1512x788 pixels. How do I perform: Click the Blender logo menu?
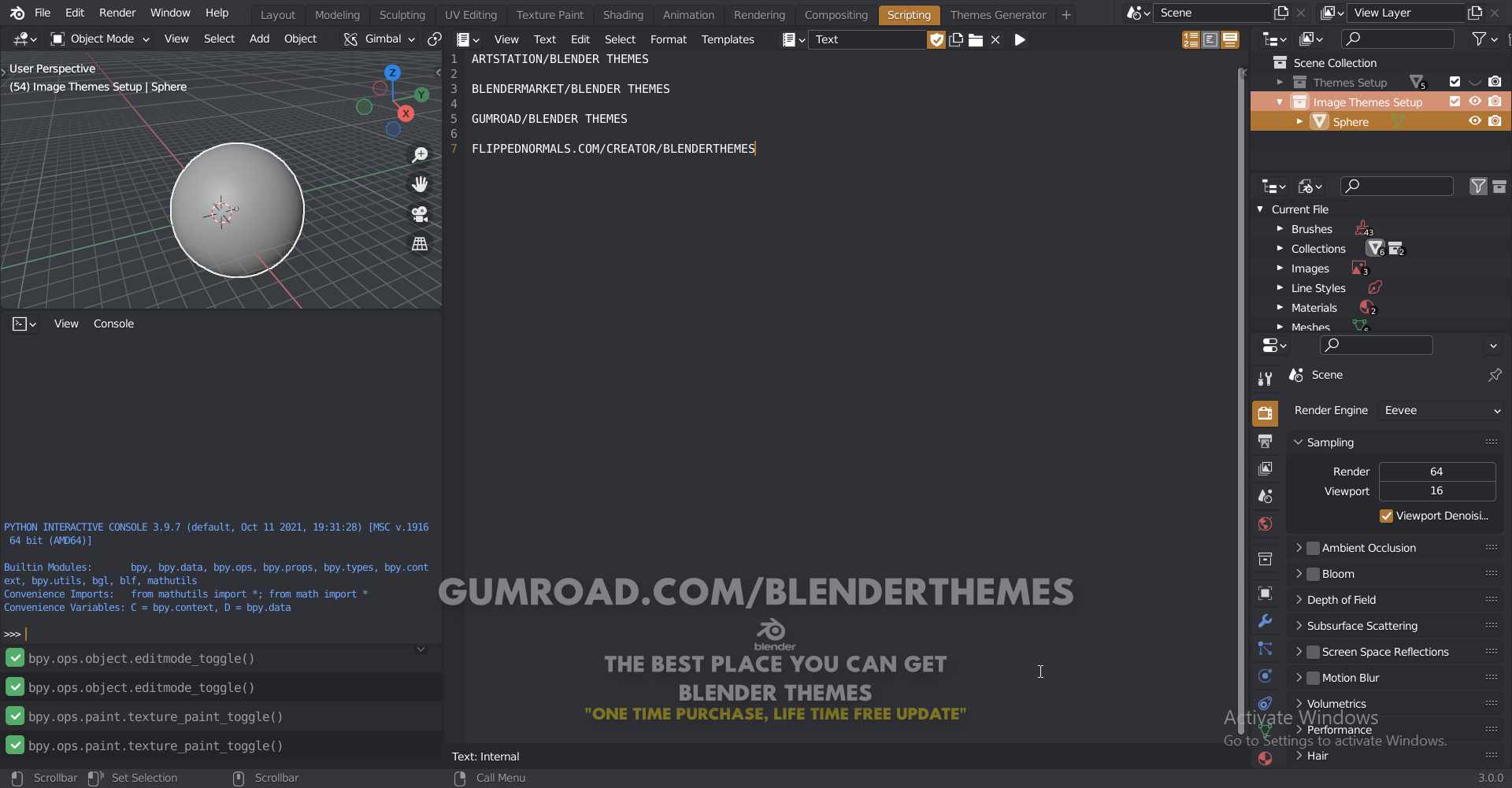pyautogui.click(x=17, y=13)
